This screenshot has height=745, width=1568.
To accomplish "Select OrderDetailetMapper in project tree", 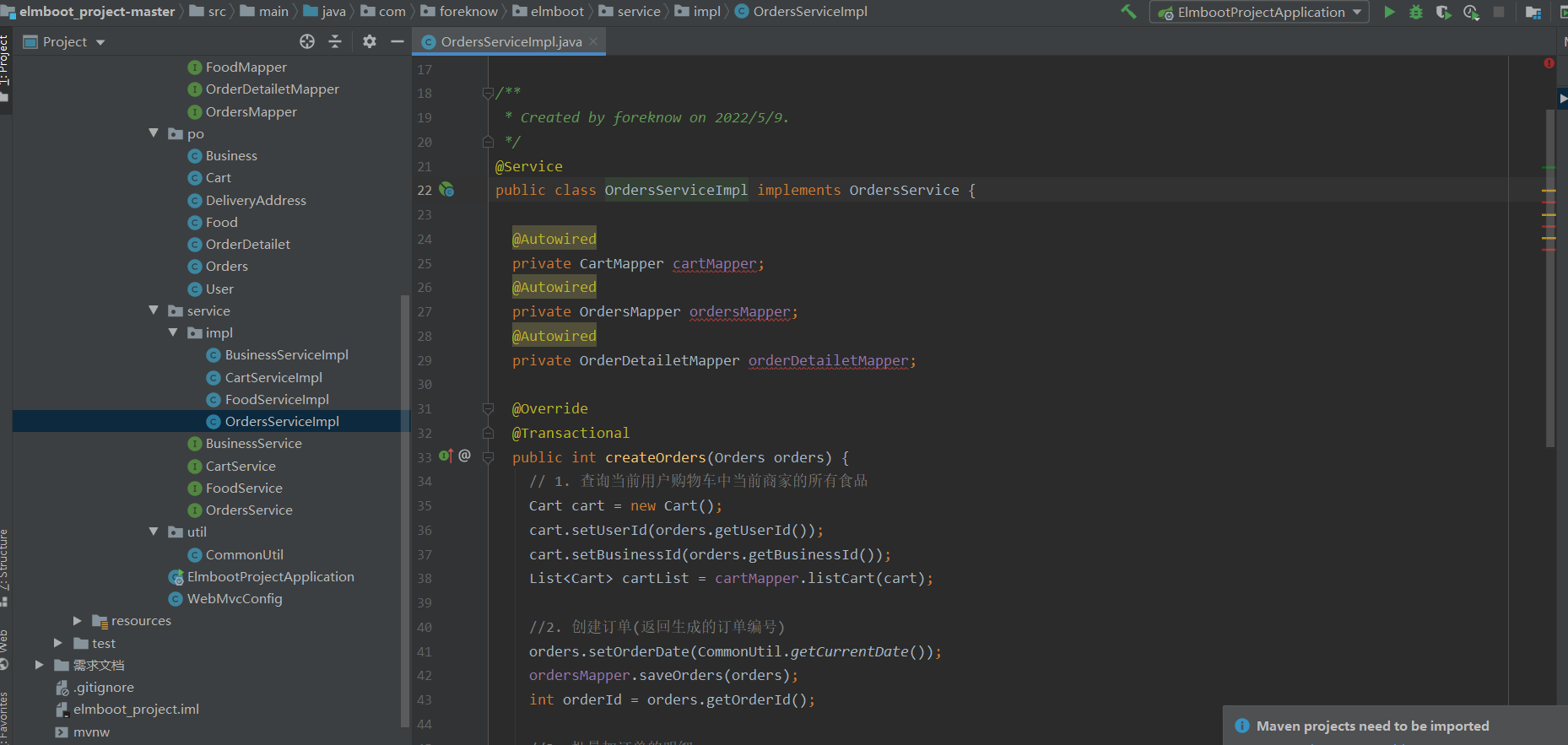I will click(x=263, y=89).
